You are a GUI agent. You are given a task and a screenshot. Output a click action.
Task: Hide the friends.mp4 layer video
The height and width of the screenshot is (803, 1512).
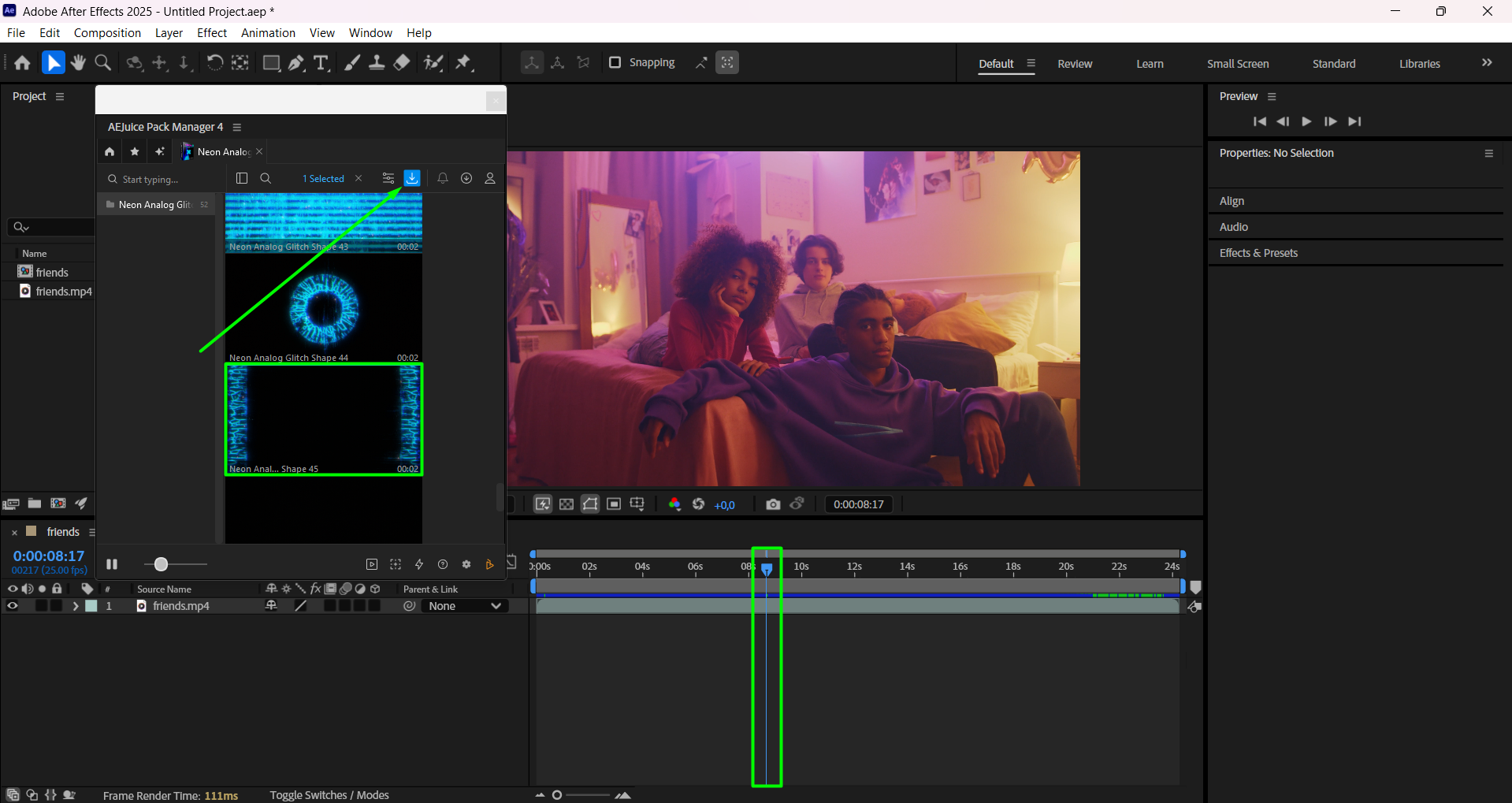13,606
